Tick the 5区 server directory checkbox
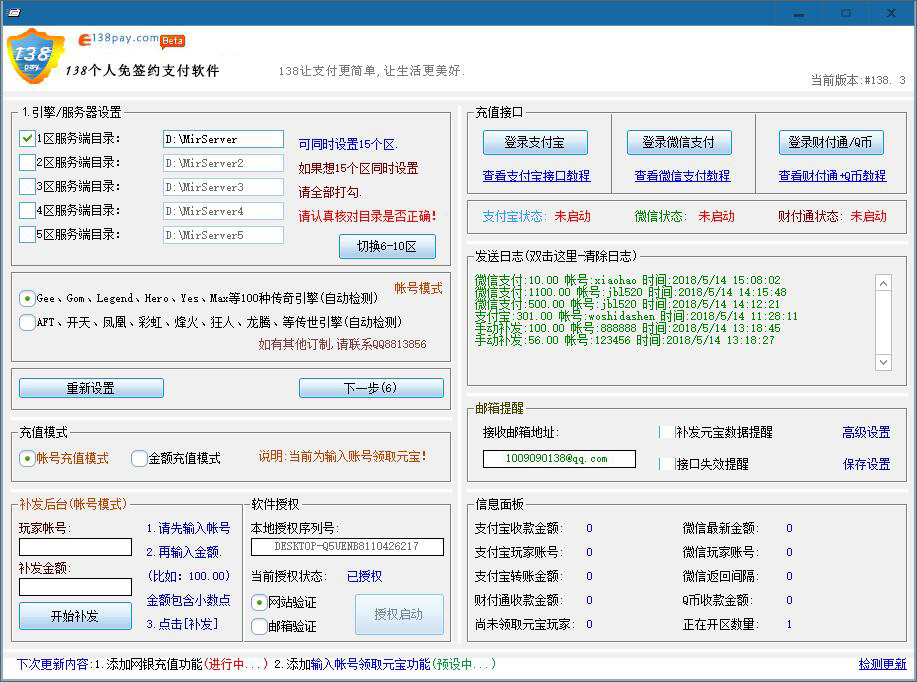 pos(27,235)
